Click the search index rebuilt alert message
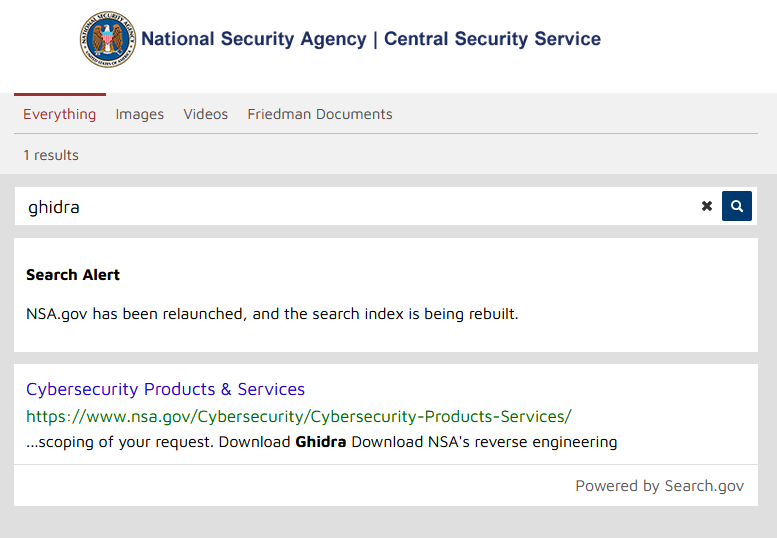777x538 pixels. pyautogui.click(x=272, y=314)
